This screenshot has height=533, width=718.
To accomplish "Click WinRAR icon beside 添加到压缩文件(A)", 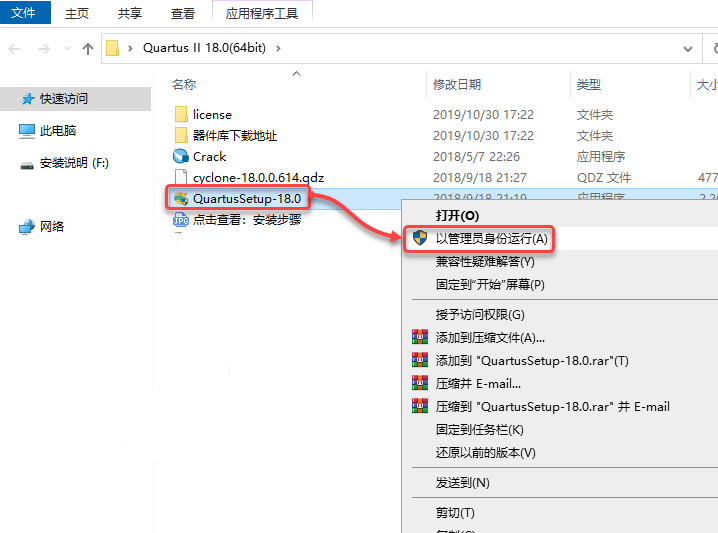I will pos(420,337).
